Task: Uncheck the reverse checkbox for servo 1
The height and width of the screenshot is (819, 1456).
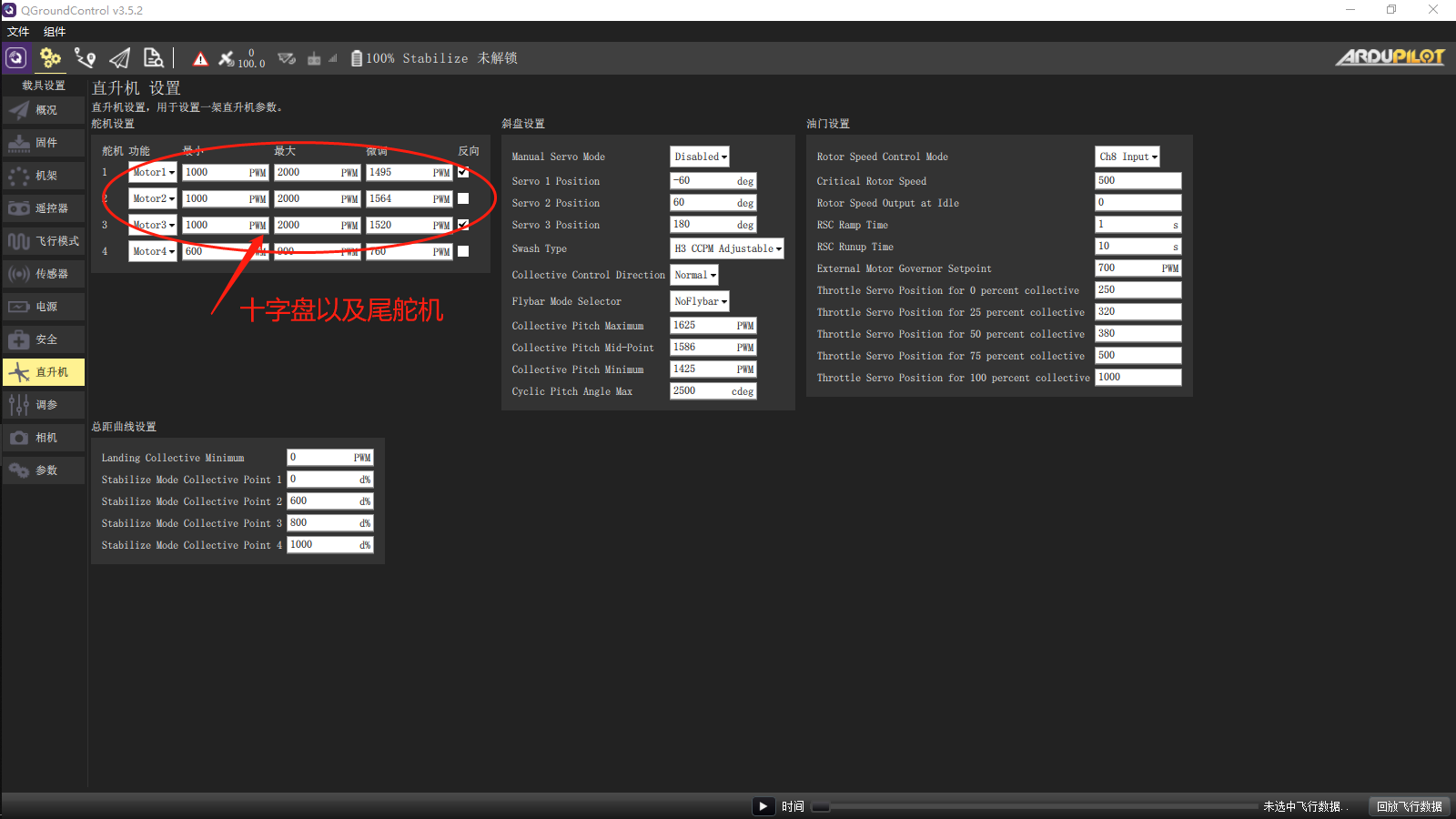Action: coord(463,172)
